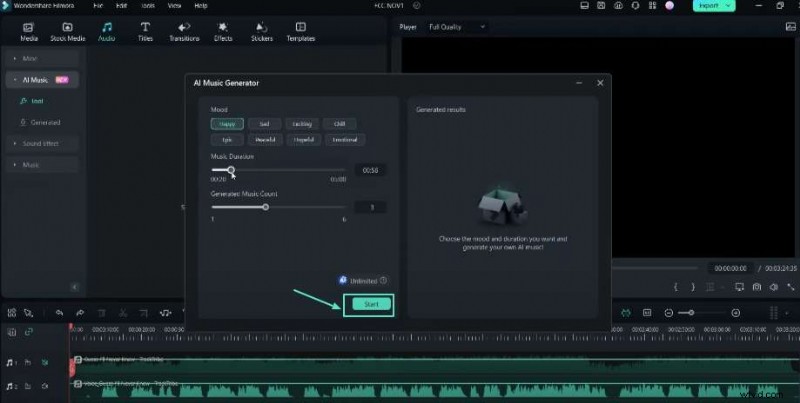Screen dimensions: 800x403
Task: Select the Sad mood
Action: click(264, 124)
